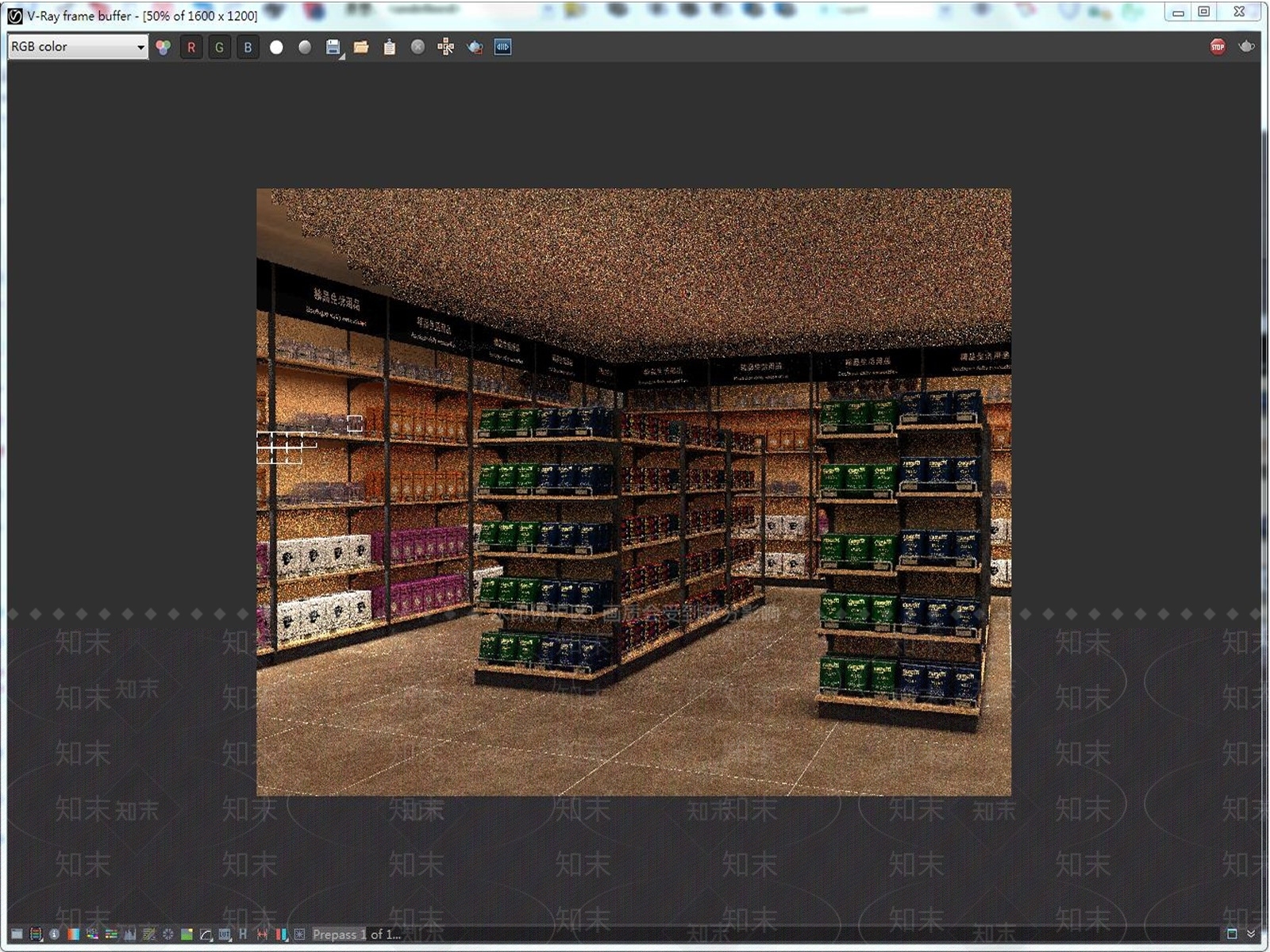This screenshot has width=1270, height=952.
Task: Click the Prepass 1 of 1 status text
Action: 356,935
